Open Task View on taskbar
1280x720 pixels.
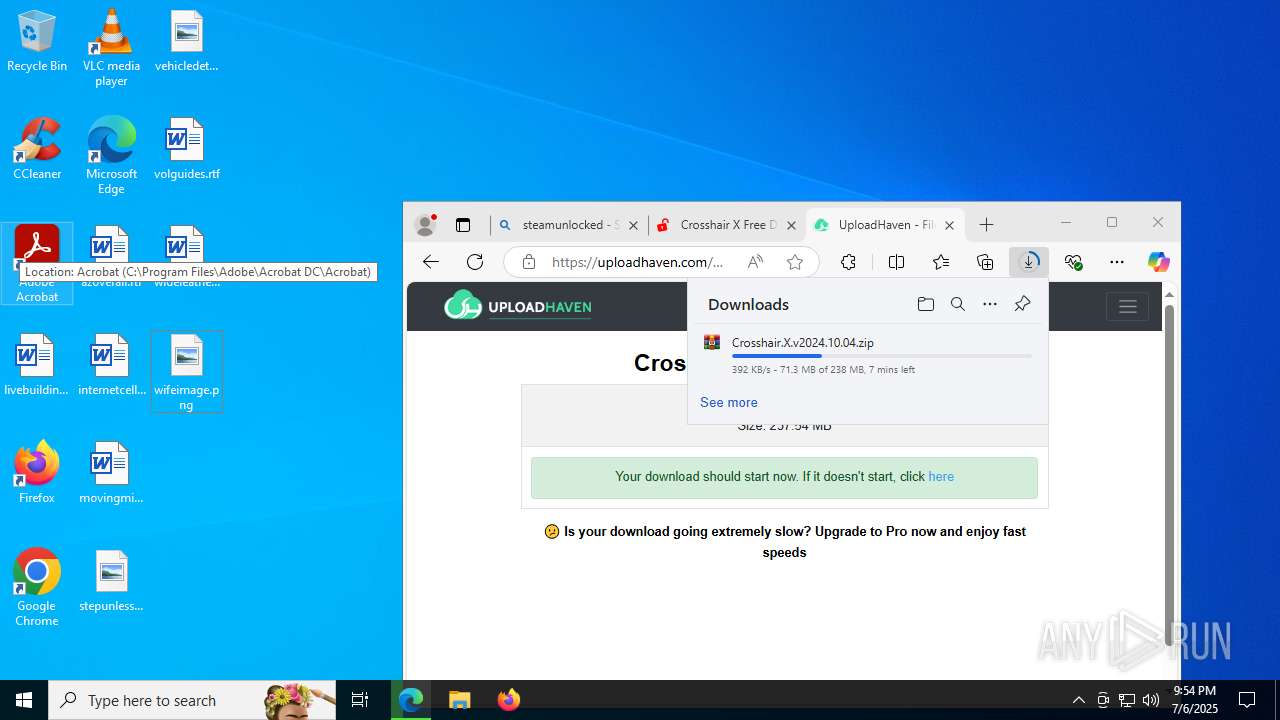360,700
